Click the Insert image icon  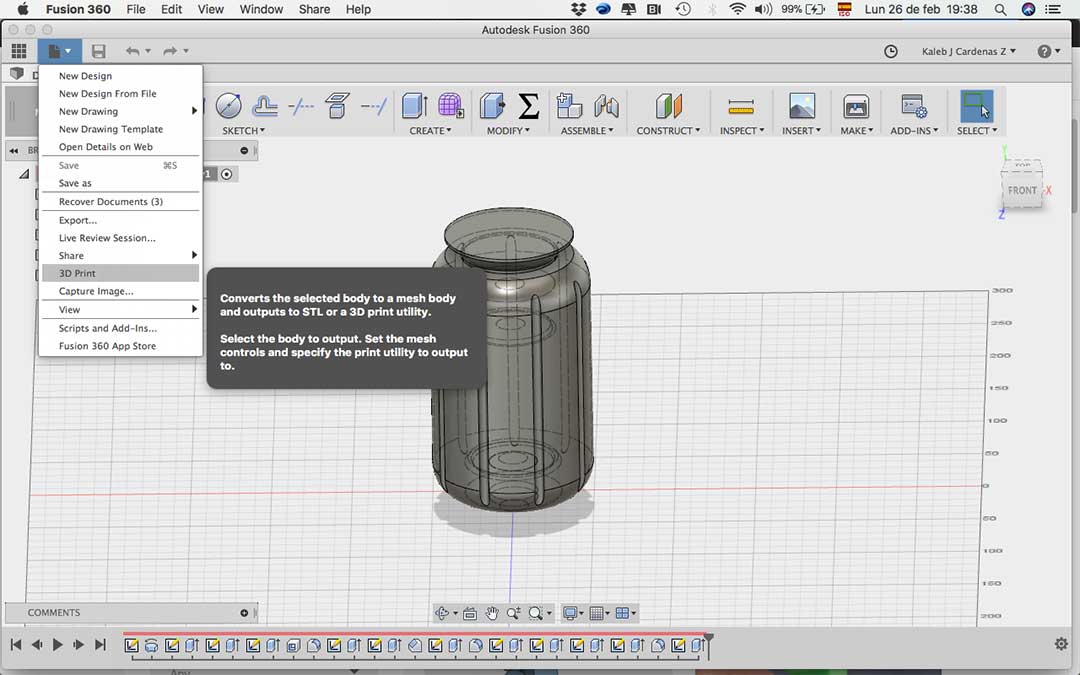(801, 107)
